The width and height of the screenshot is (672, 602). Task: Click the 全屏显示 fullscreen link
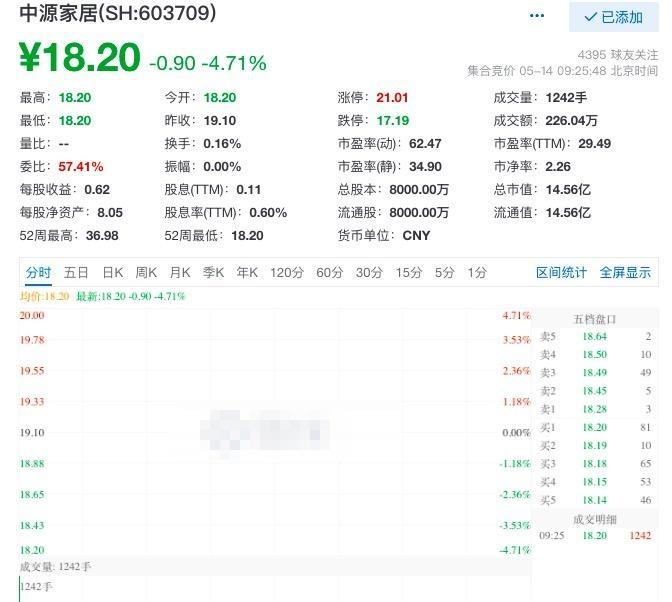[625, 273]
